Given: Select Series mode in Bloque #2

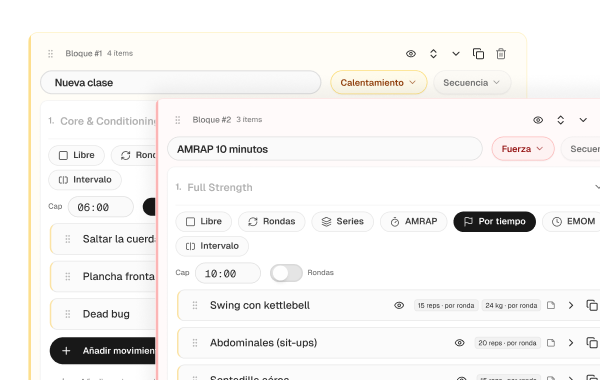Looking at the screenshot, I should pyautogui.click(x=342, y=222).
